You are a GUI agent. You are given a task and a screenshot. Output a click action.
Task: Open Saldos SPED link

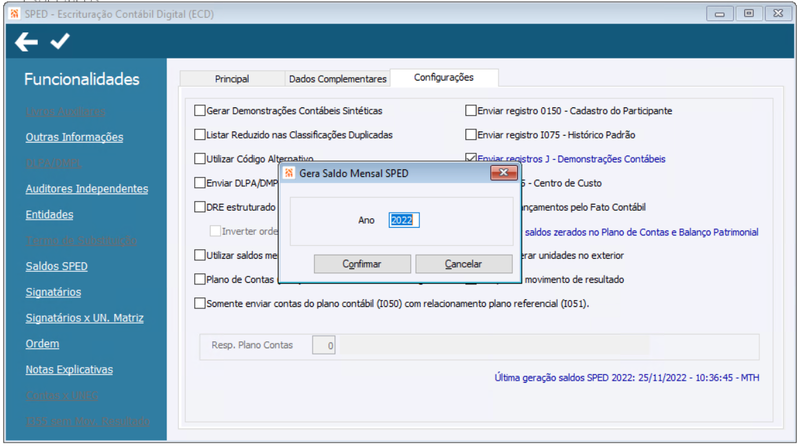(x=57, y=266)
